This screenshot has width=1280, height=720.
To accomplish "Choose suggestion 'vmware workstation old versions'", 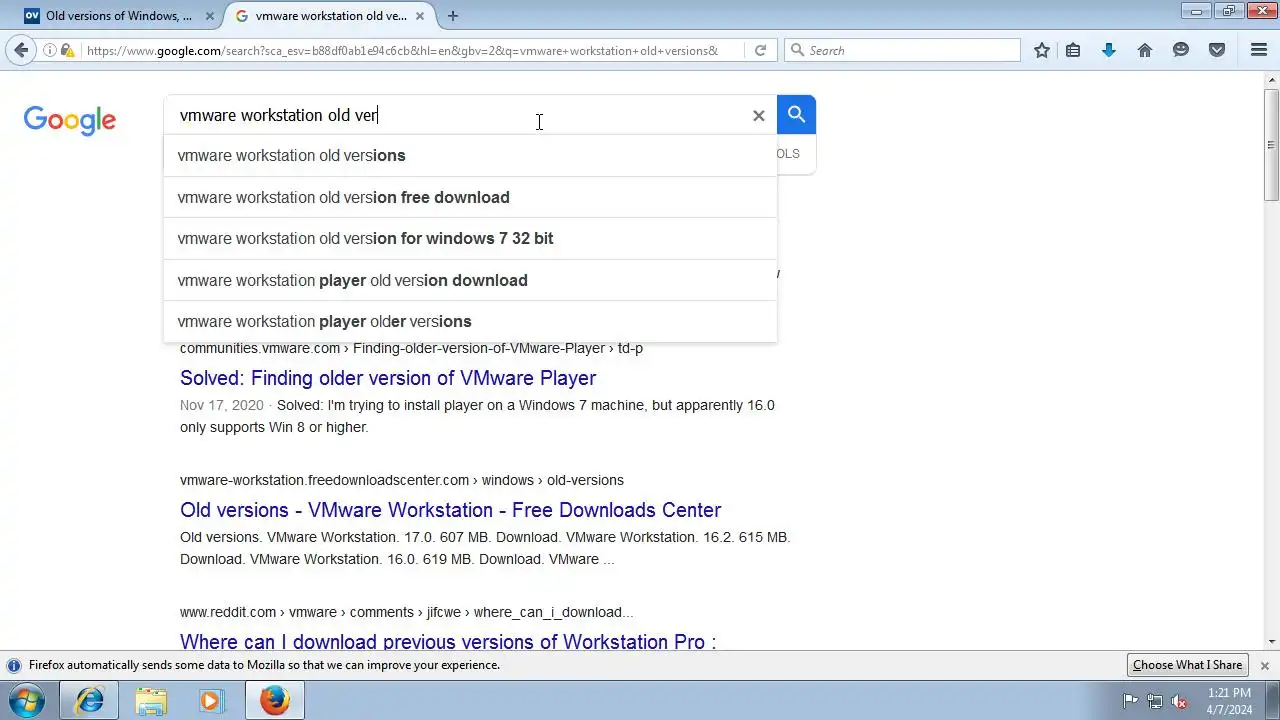I will pos(470,156).
